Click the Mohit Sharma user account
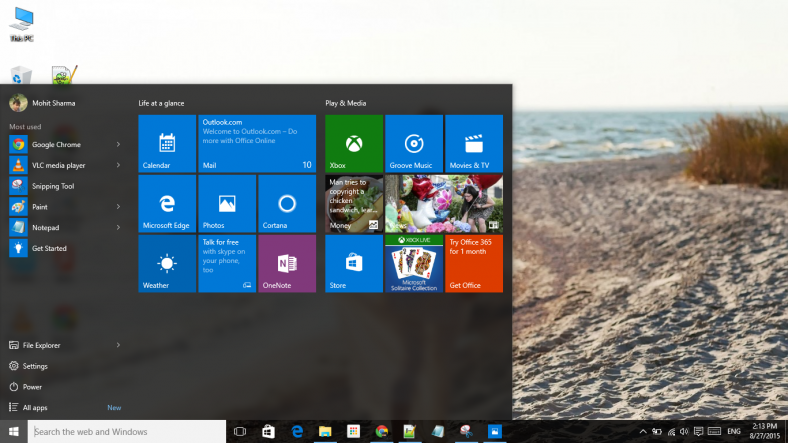This screenshot has height=443, width=788. tap(42, 103)
